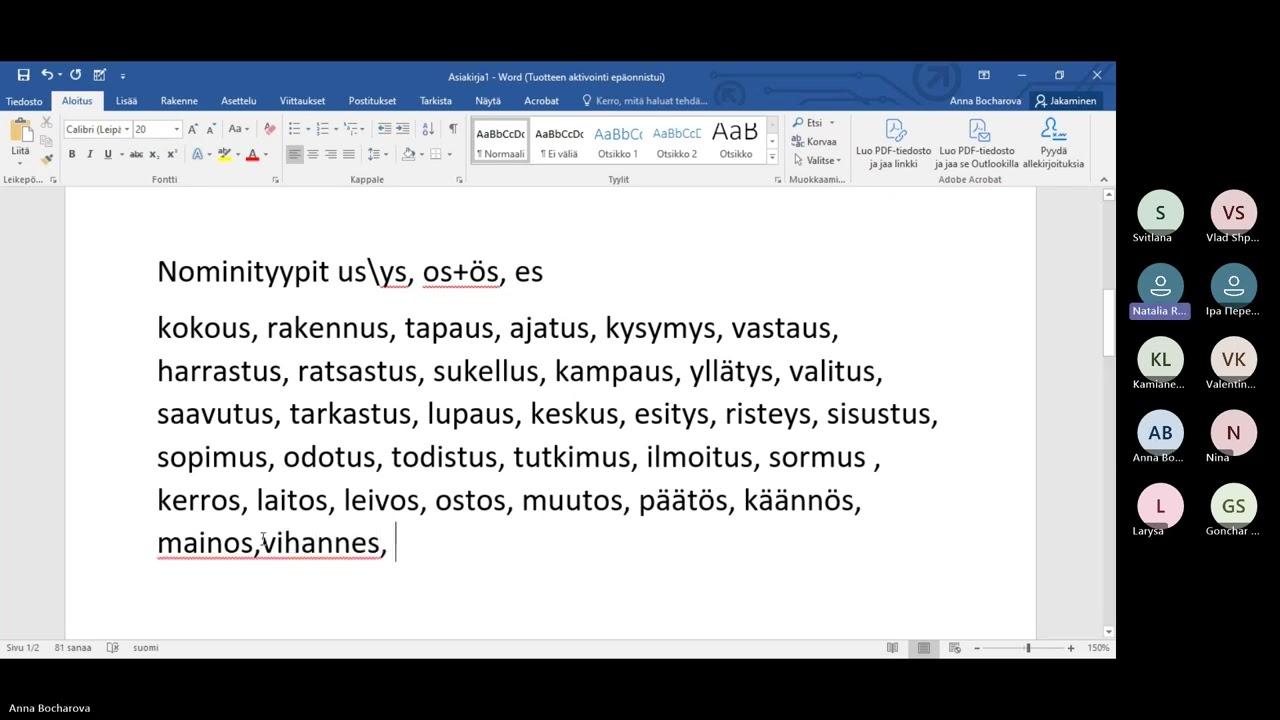Create PDF and share through Outlook
Viewport: 1280px width, 720px height.
[x=977, y=143]
